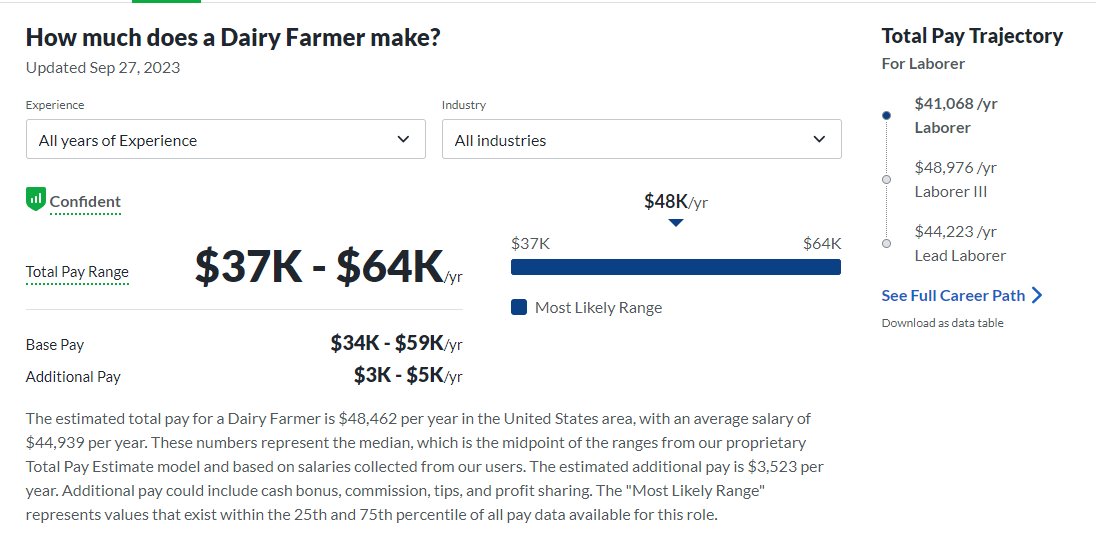1096x536 pixels.
Task: Expand the Experience dropdown arrow
Action: (x=403, y=139)
